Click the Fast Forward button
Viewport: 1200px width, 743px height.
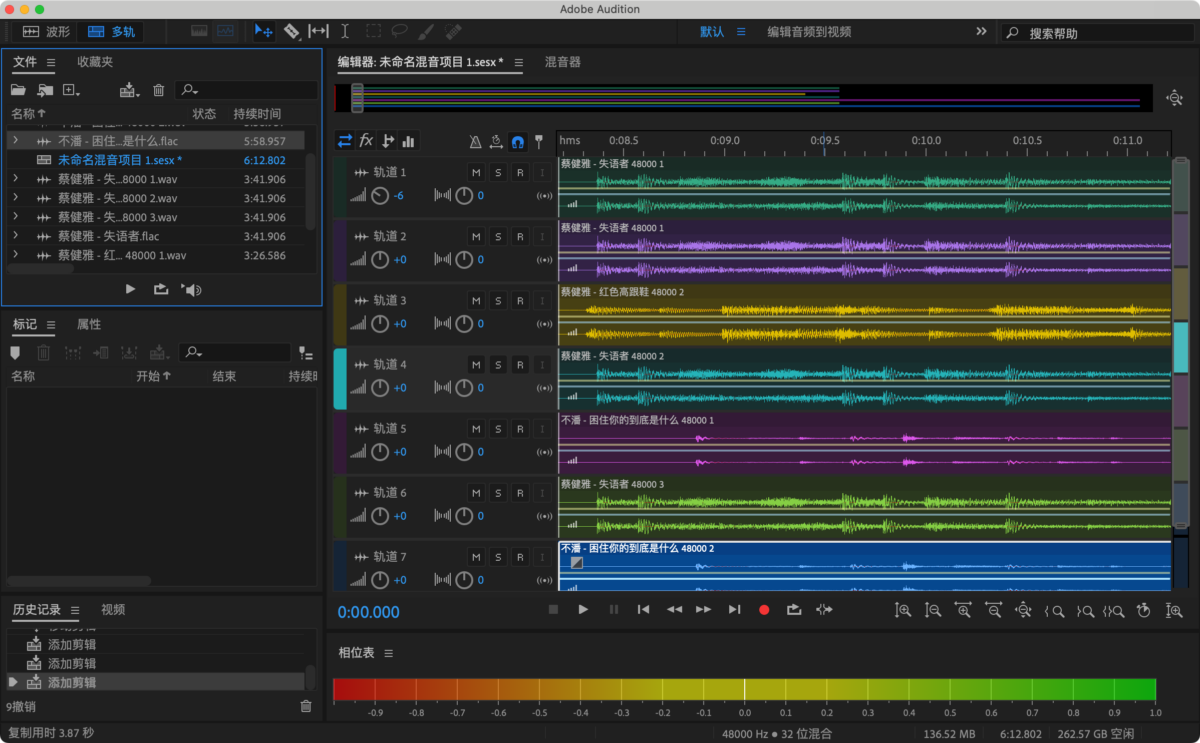click(704, 609)
